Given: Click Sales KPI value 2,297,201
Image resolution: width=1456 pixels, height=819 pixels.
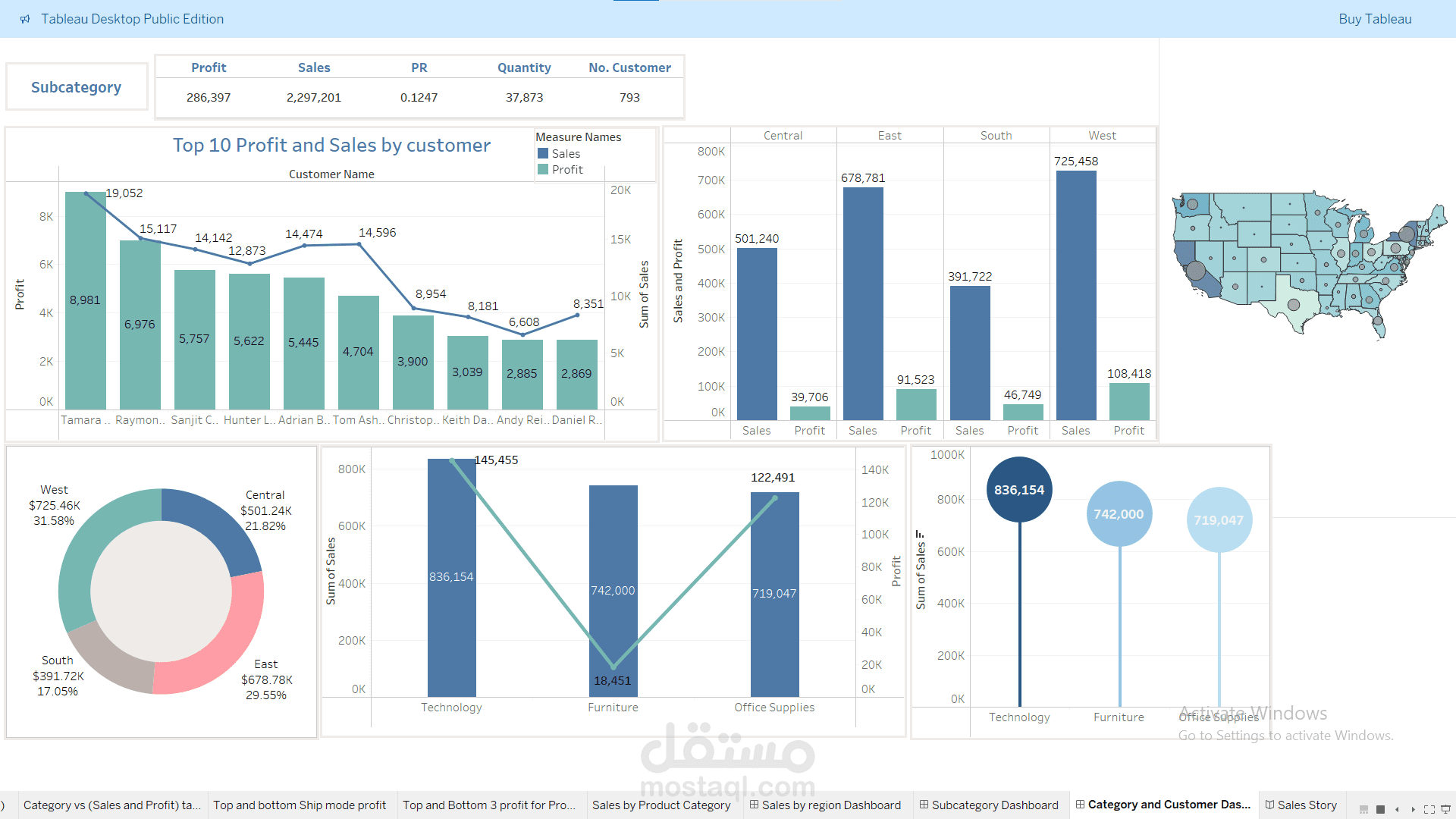Looking at the screenshot, I should (314, 97).
